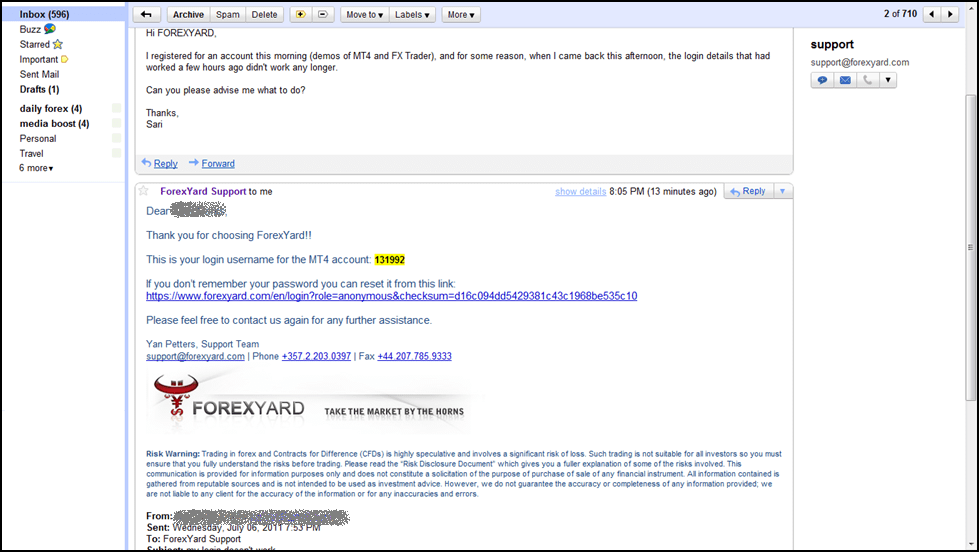Click daily forex label color swatch
The image size is (979, 552).
point(116,109)
